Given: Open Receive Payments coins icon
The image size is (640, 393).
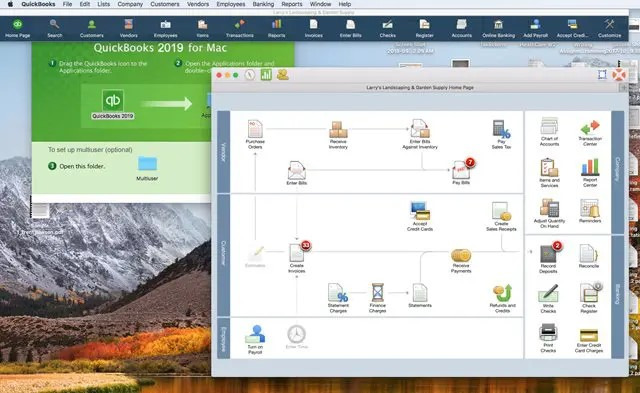Looking at the screenshot, I should 461,255.
